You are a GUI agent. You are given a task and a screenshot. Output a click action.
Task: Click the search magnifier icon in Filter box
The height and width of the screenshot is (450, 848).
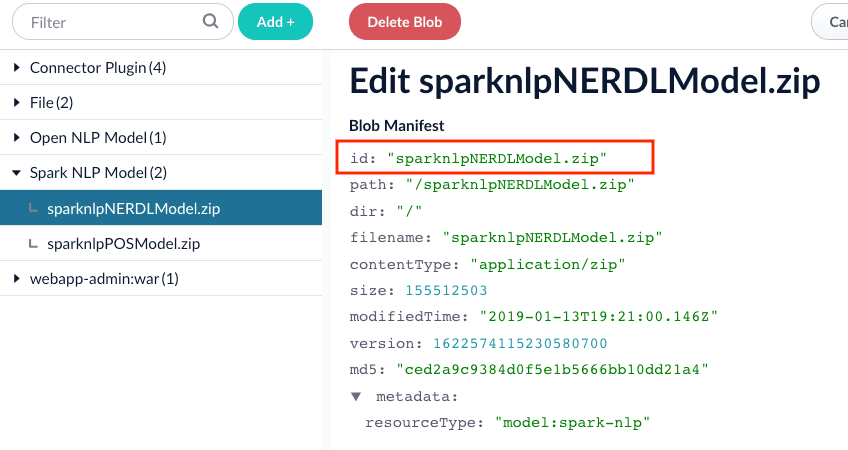click(x=210, y=21)
